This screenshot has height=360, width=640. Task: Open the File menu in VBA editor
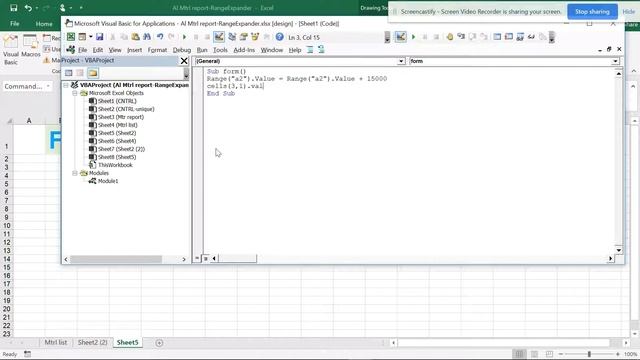(82, 50)
